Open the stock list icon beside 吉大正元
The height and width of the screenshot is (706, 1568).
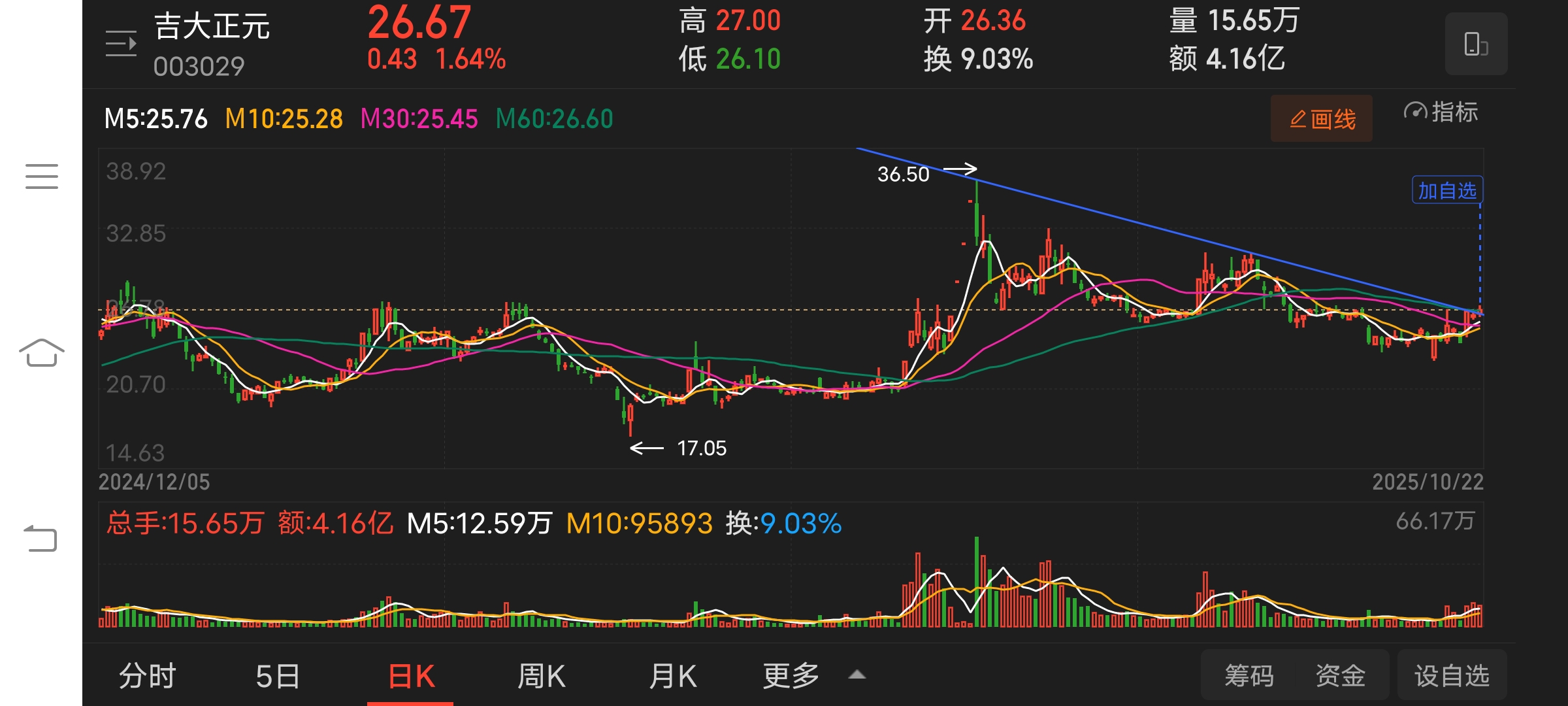point(121,44)
